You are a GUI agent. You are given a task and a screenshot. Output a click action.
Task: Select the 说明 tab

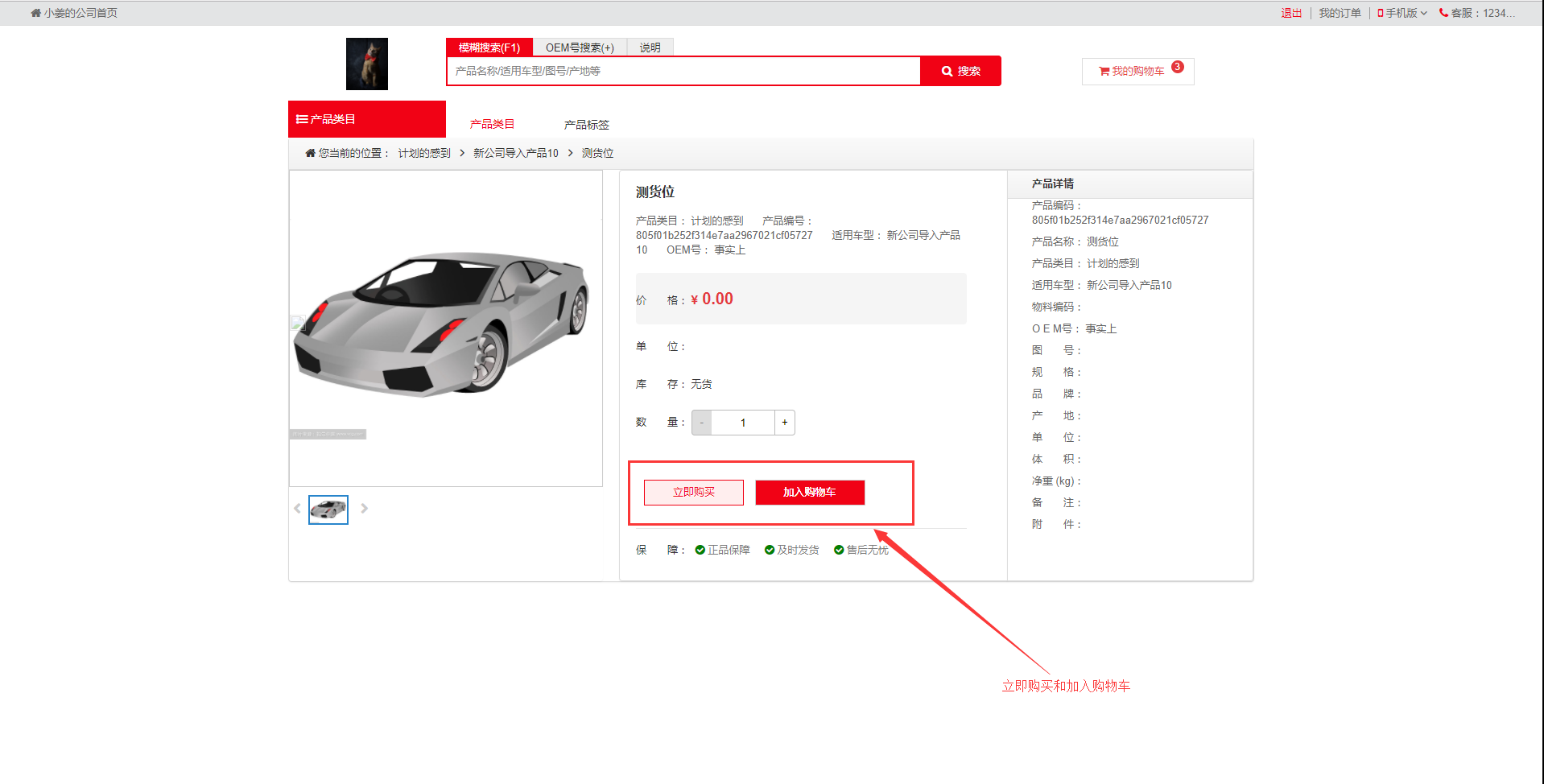point(650,47)
